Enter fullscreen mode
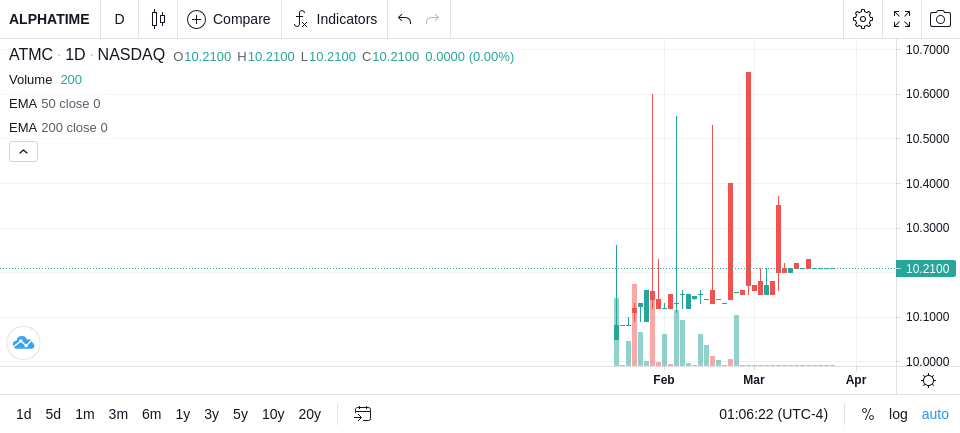 (902, 19)
